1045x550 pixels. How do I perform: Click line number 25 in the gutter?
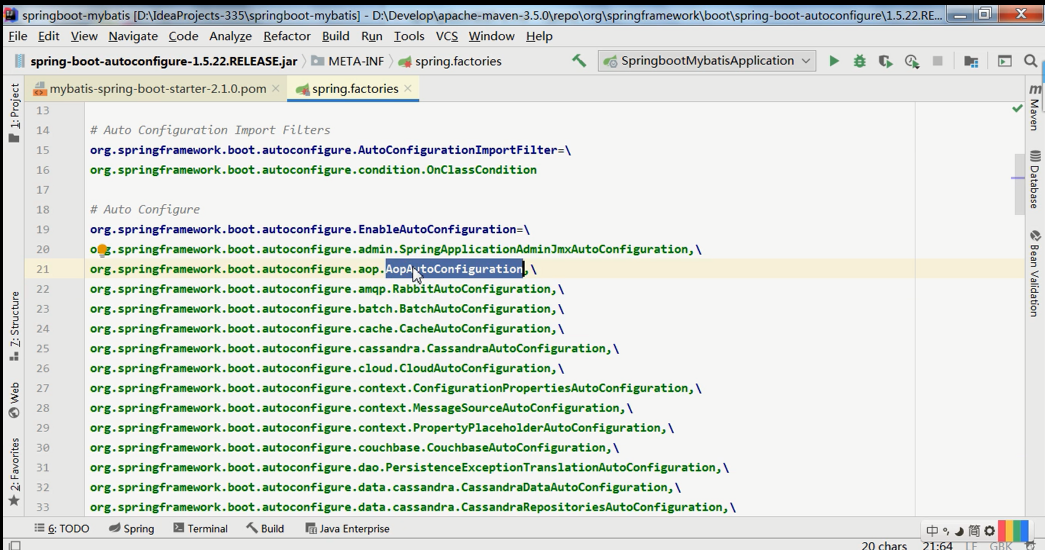coord(43,348)
